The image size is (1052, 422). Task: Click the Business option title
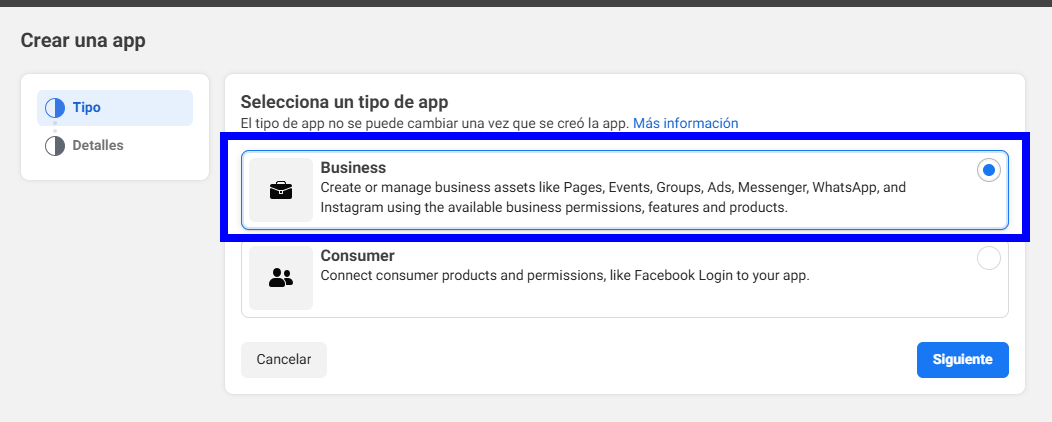353,168
